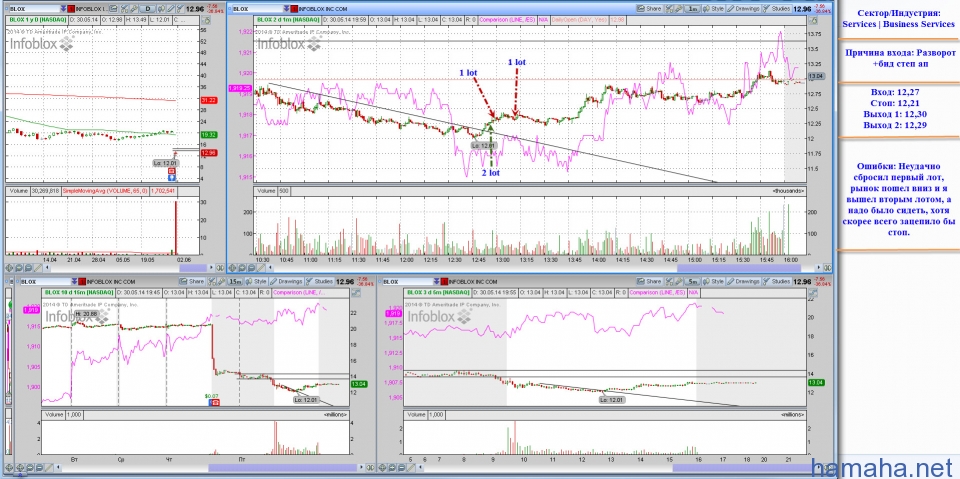Open Drawings menu in the main 1m chart
Viewport: 960px width, 479px height.
743,9
